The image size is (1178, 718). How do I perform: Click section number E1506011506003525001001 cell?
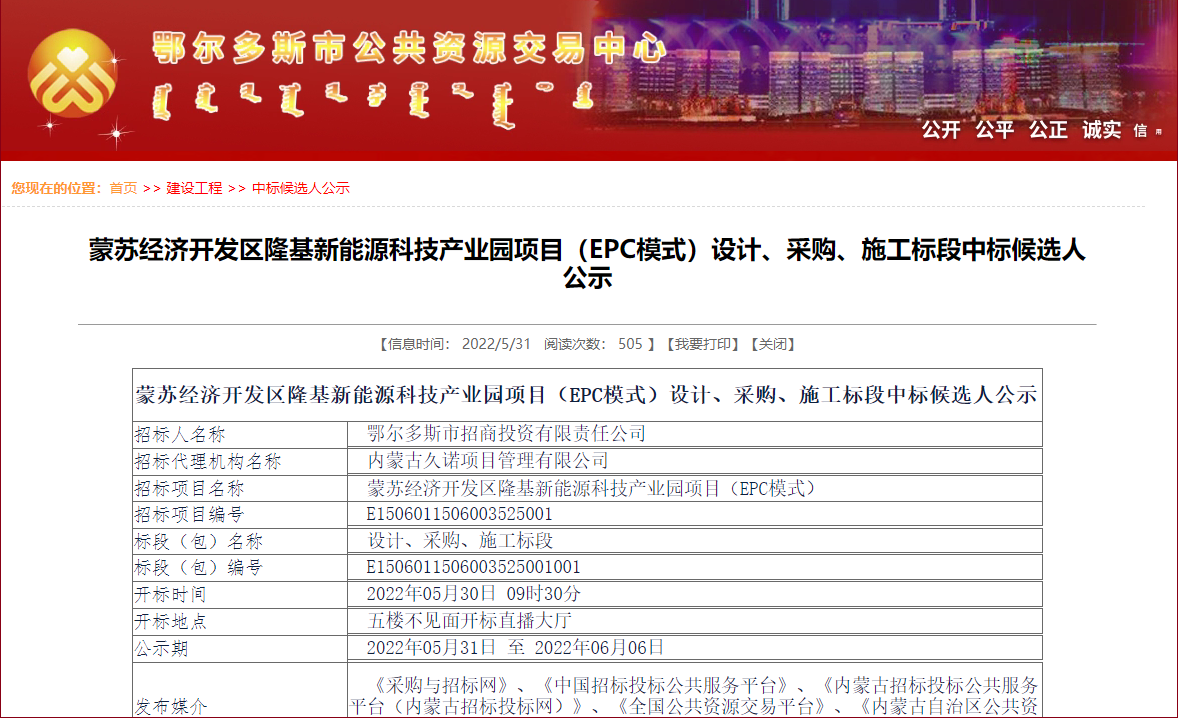(473, 567)
